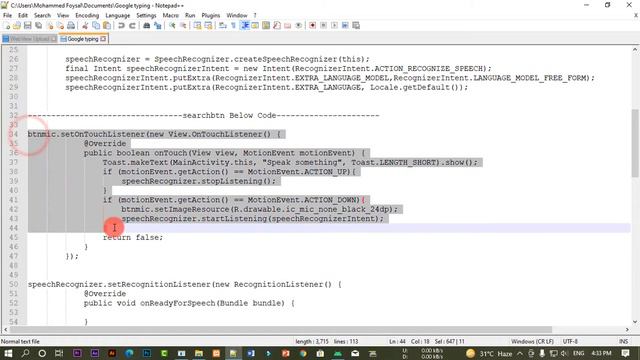Click Windows (CR LF) in status bar
Screen dimensions: 640x360
click(x=532, y=341)
